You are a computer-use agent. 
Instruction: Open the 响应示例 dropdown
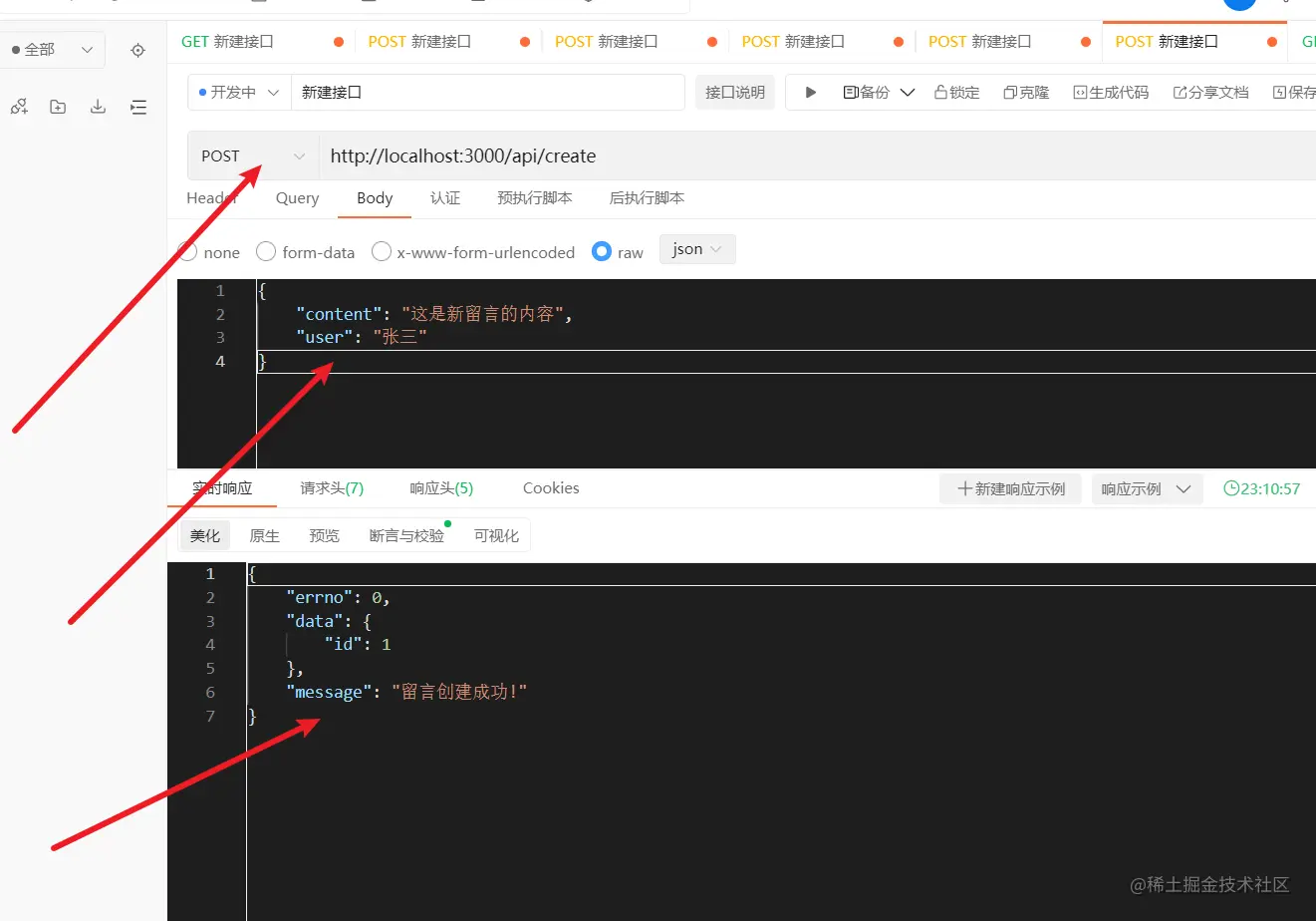[x=1148, y=488]
